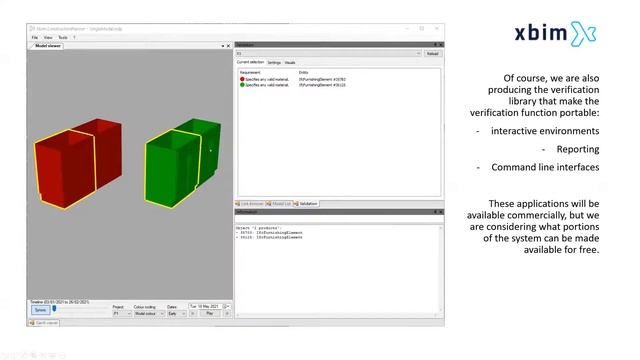Open the Link browser bottom tab

pyautogui.click(x=249, y=203)
